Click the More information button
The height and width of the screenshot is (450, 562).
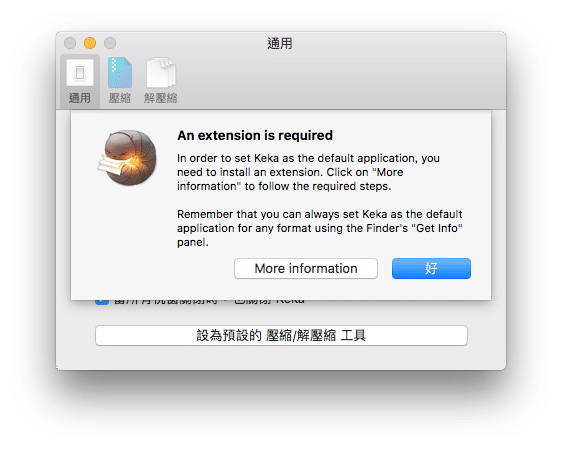(x=306, y=268)
